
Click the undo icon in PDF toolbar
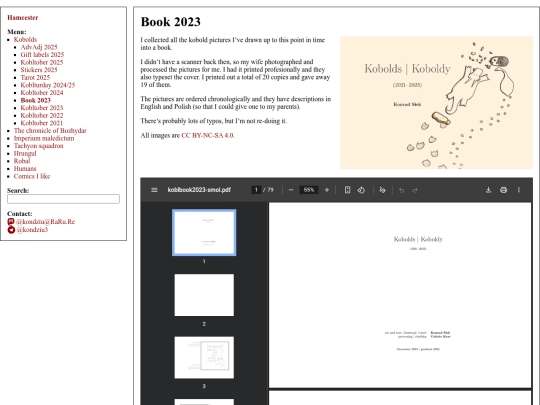coord(402,190)
